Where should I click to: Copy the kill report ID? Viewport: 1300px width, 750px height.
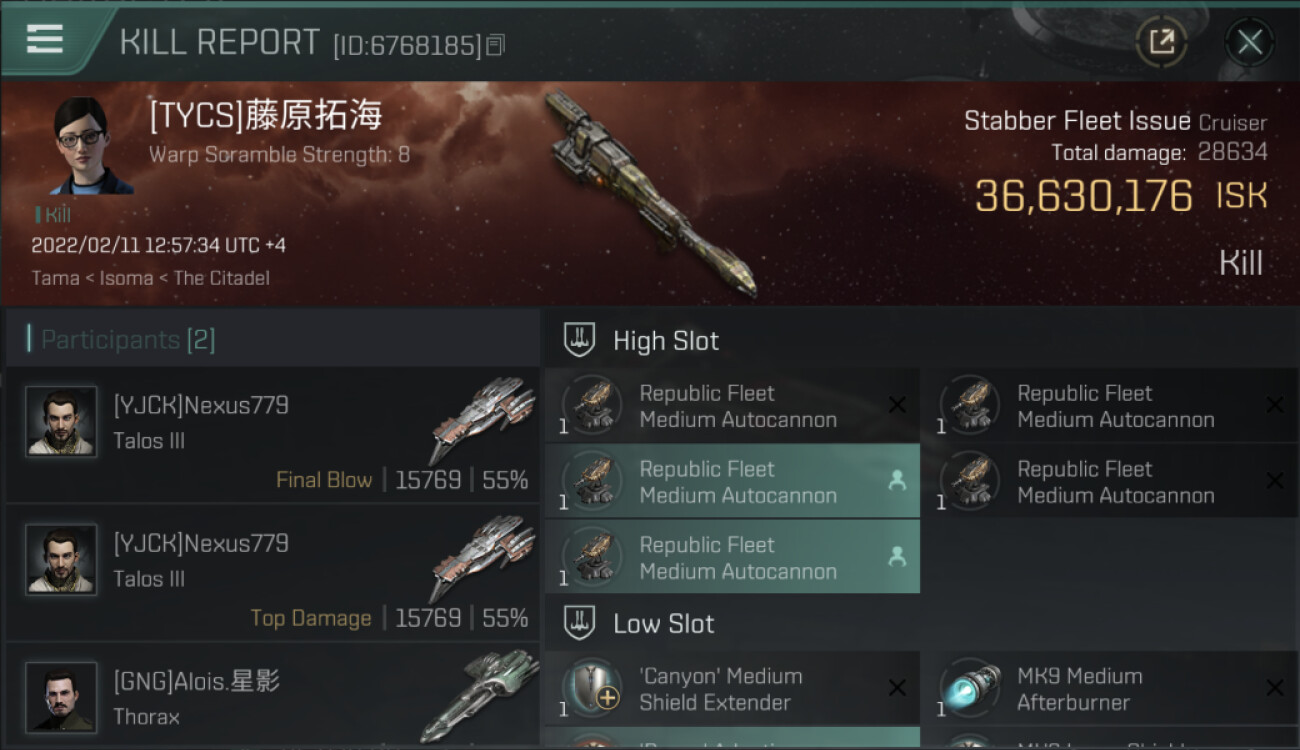(496, 44)
